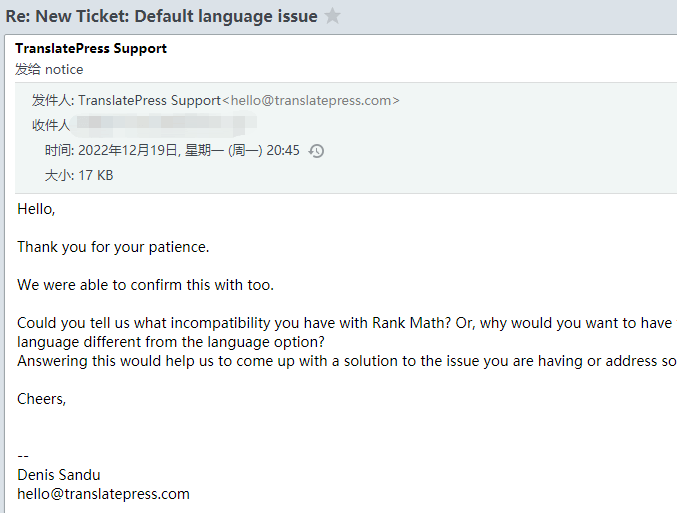Select the 'notice' recipient name

(64, 69)
